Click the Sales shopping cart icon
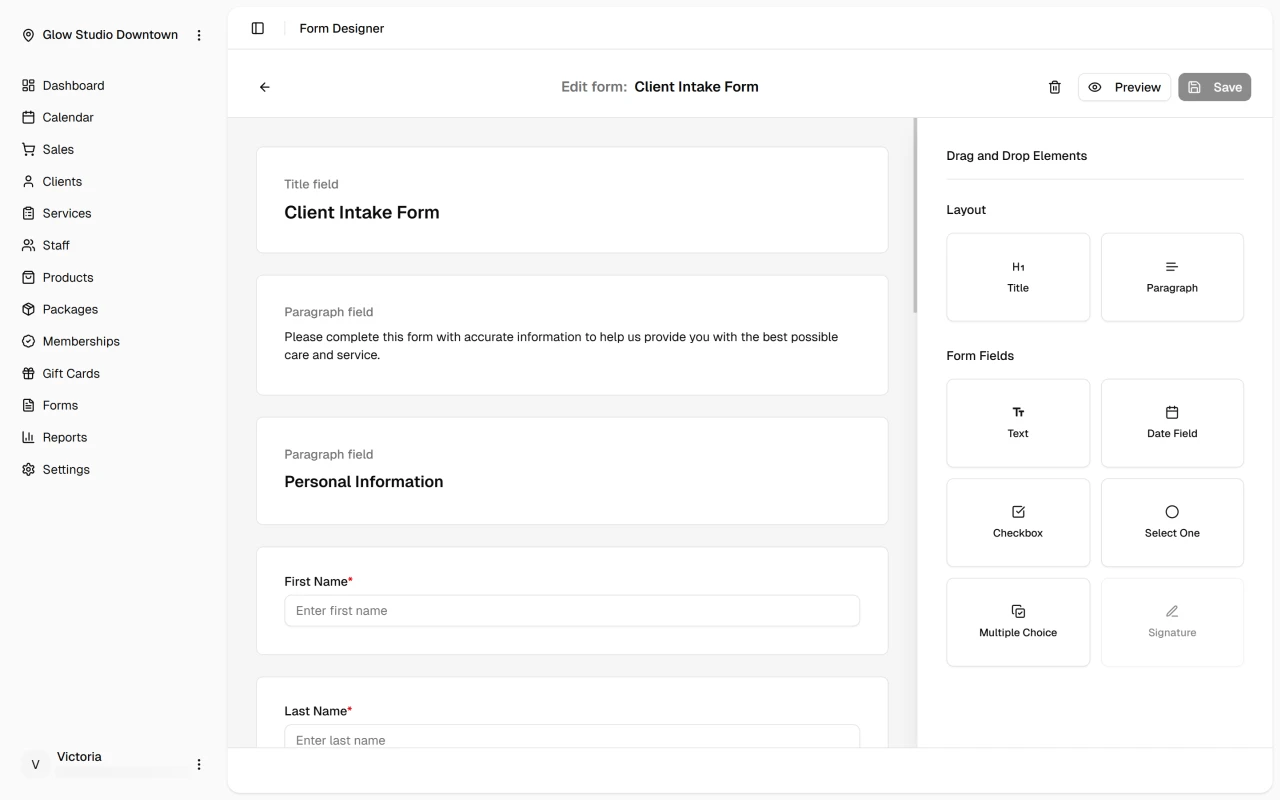 tap(28, 150)
